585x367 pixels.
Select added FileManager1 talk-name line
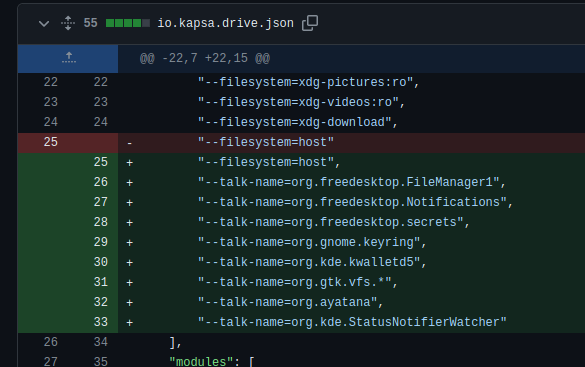coord(351,182)
